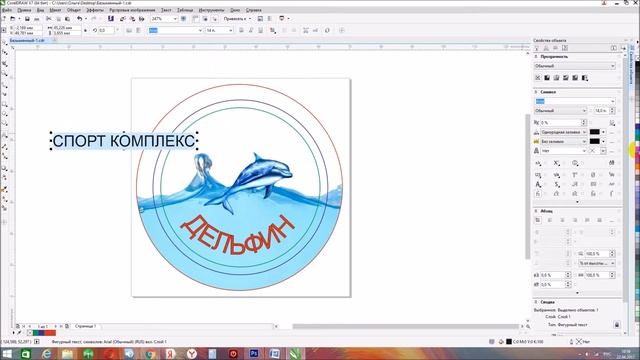Click the font size stepper in the Character section

[x=612, y=111]
